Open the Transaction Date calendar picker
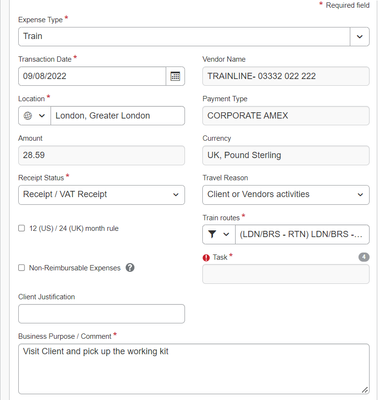 pos(175,76)
